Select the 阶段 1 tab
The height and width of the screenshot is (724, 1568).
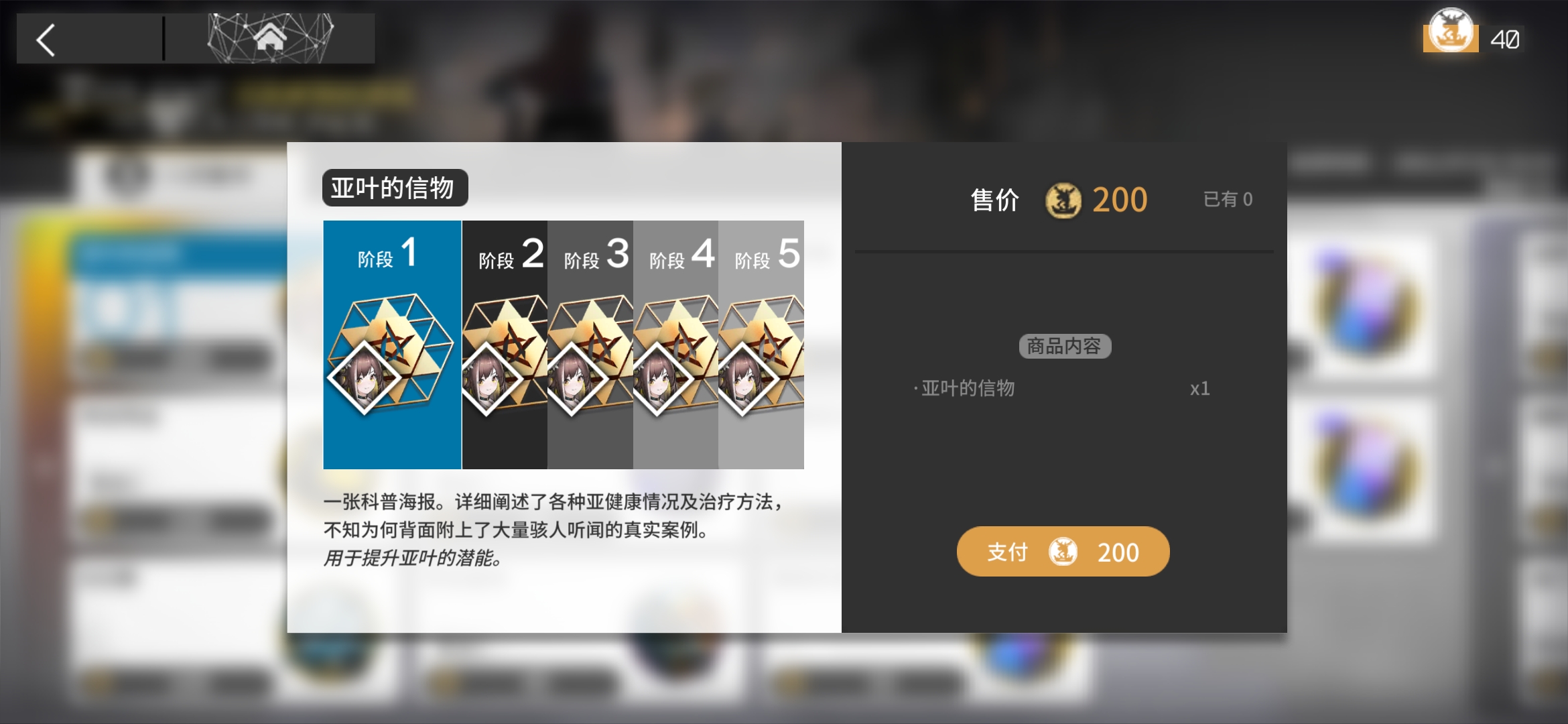(x=392, y=345)
